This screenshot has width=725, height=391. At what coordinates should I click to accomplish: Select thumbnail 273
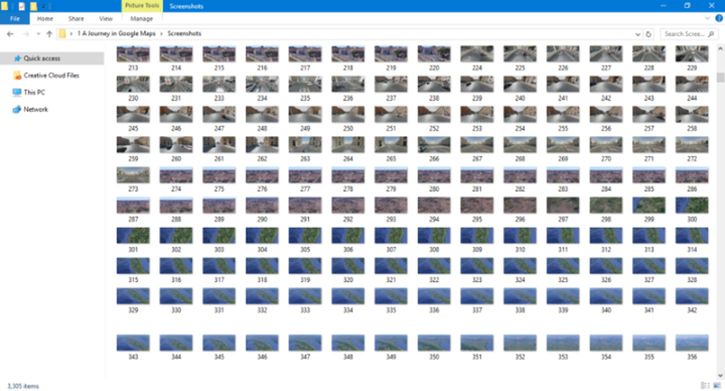coord(133,175)
